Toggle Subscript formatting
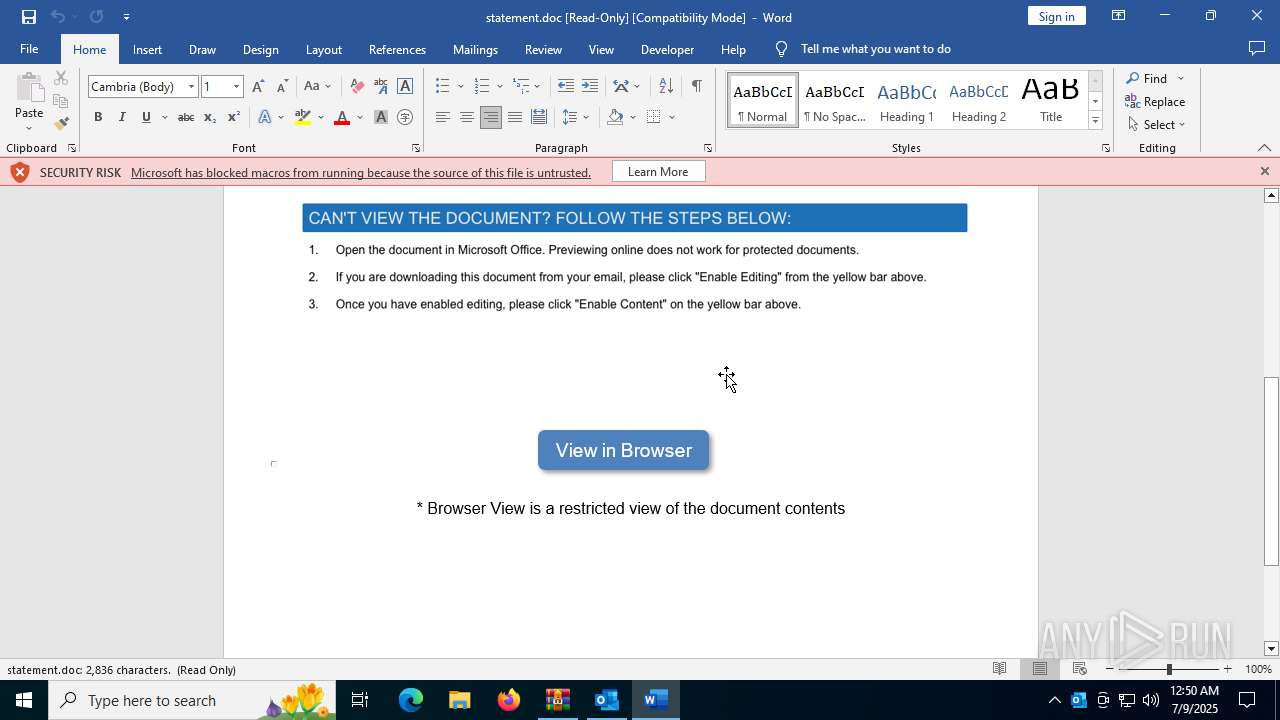The image size is (1280, 720). coord(209,117)
